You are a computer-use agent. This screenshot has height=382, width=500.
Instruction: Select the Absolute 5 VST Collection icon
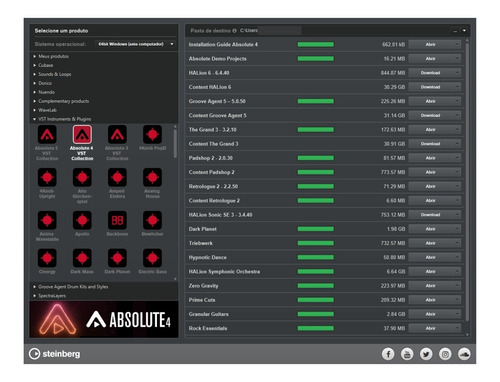pyautogui.click(x=47, y=135)
